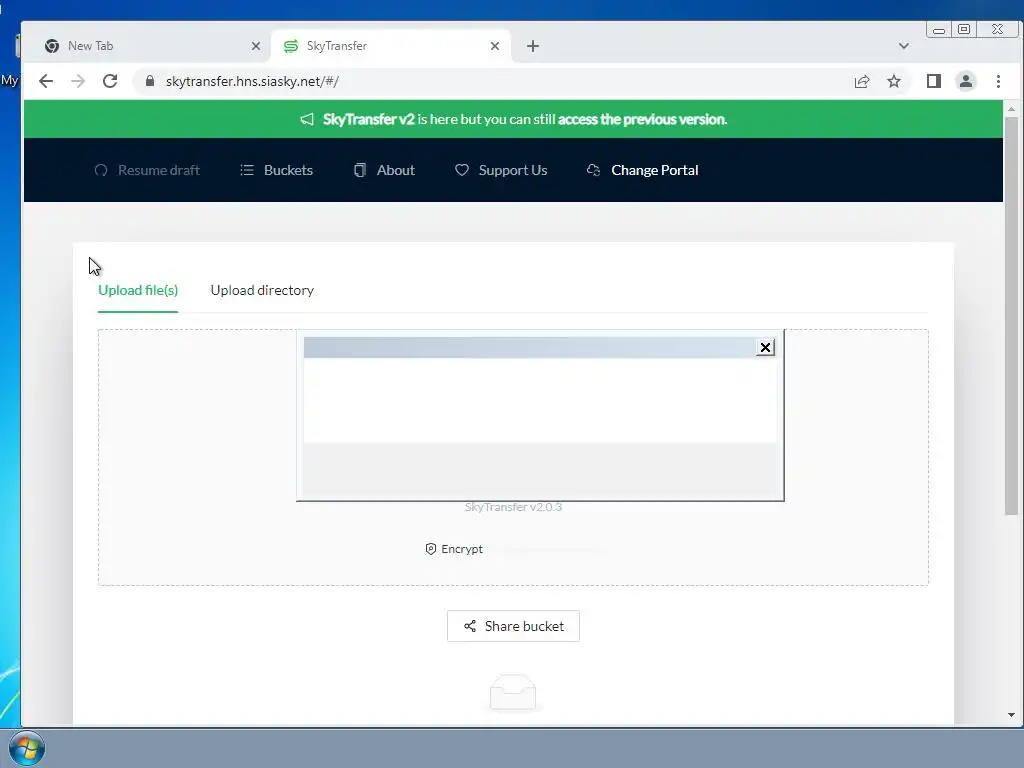Share this page from address bar
Screen dimensions: 1024x768
click(862, 81)
